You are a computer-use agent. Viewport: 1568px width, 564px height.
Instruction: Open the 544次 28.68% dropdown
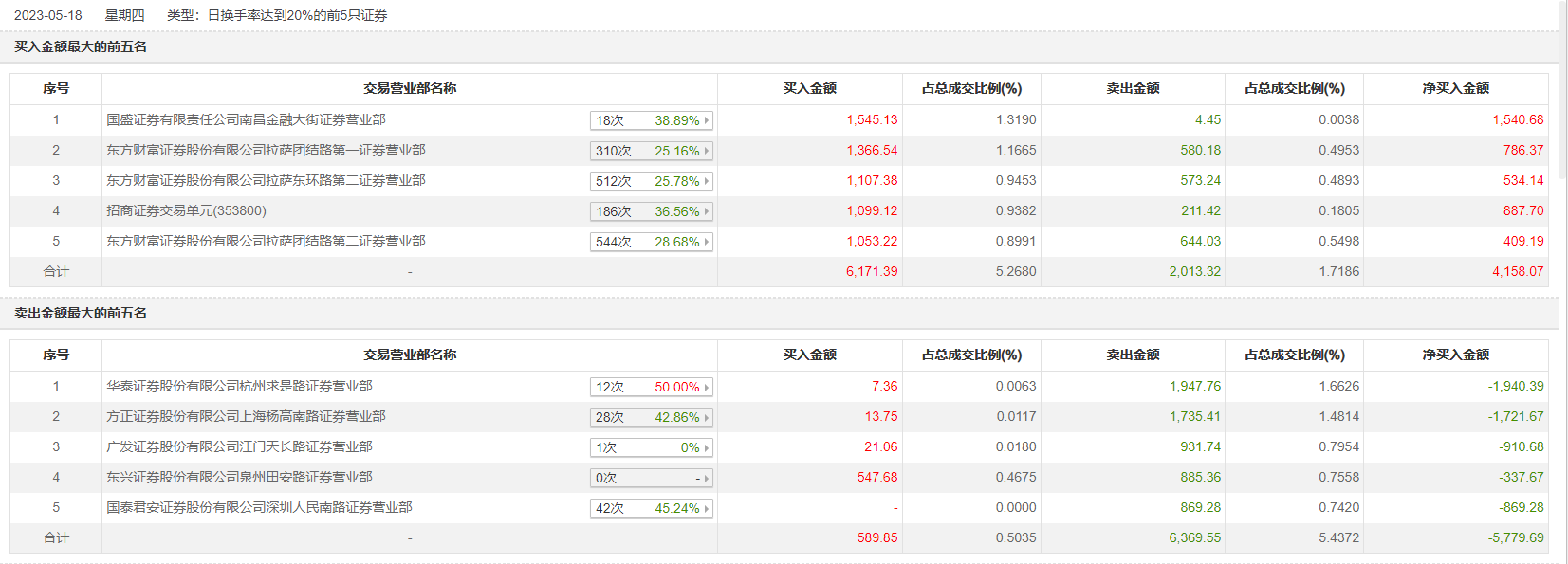(651, 242)
